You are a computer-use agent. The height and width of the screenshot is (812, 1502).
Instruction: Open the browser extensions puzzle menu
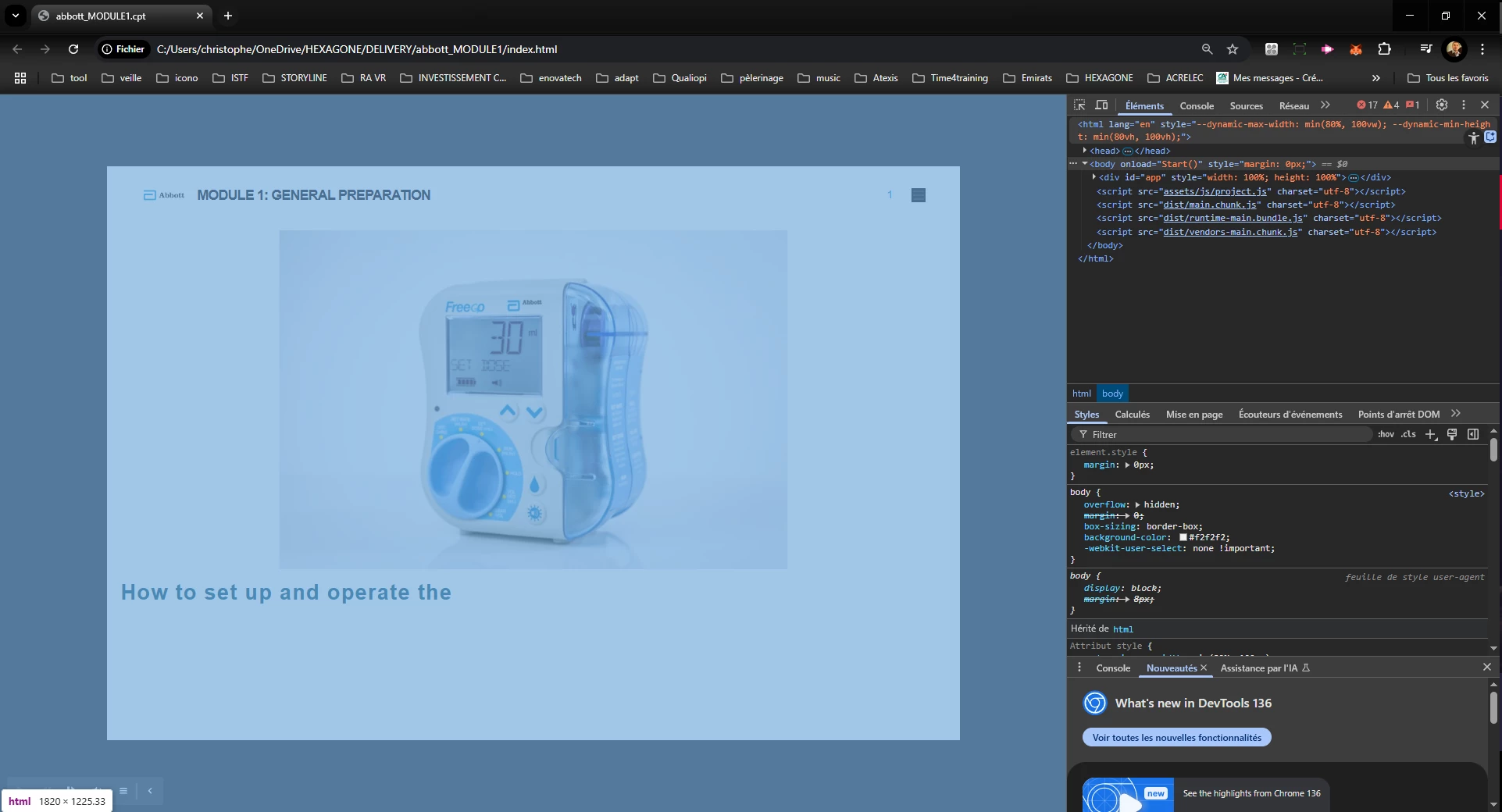pyautogui.click(x=1384, y=49)
